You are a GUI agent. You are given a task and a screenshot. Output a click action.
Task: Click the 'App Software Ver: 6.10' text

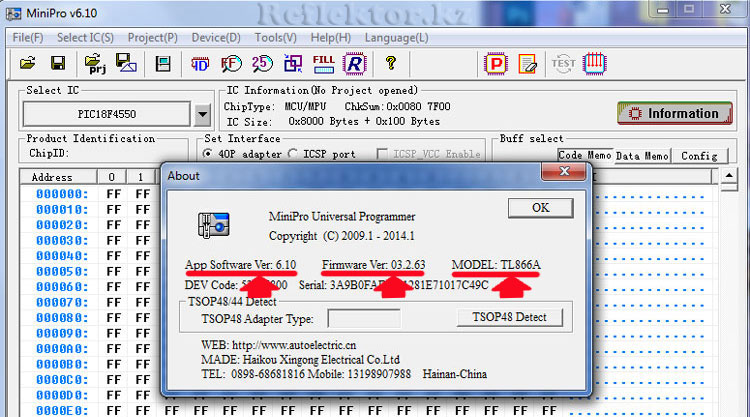(x=241, y=264)
